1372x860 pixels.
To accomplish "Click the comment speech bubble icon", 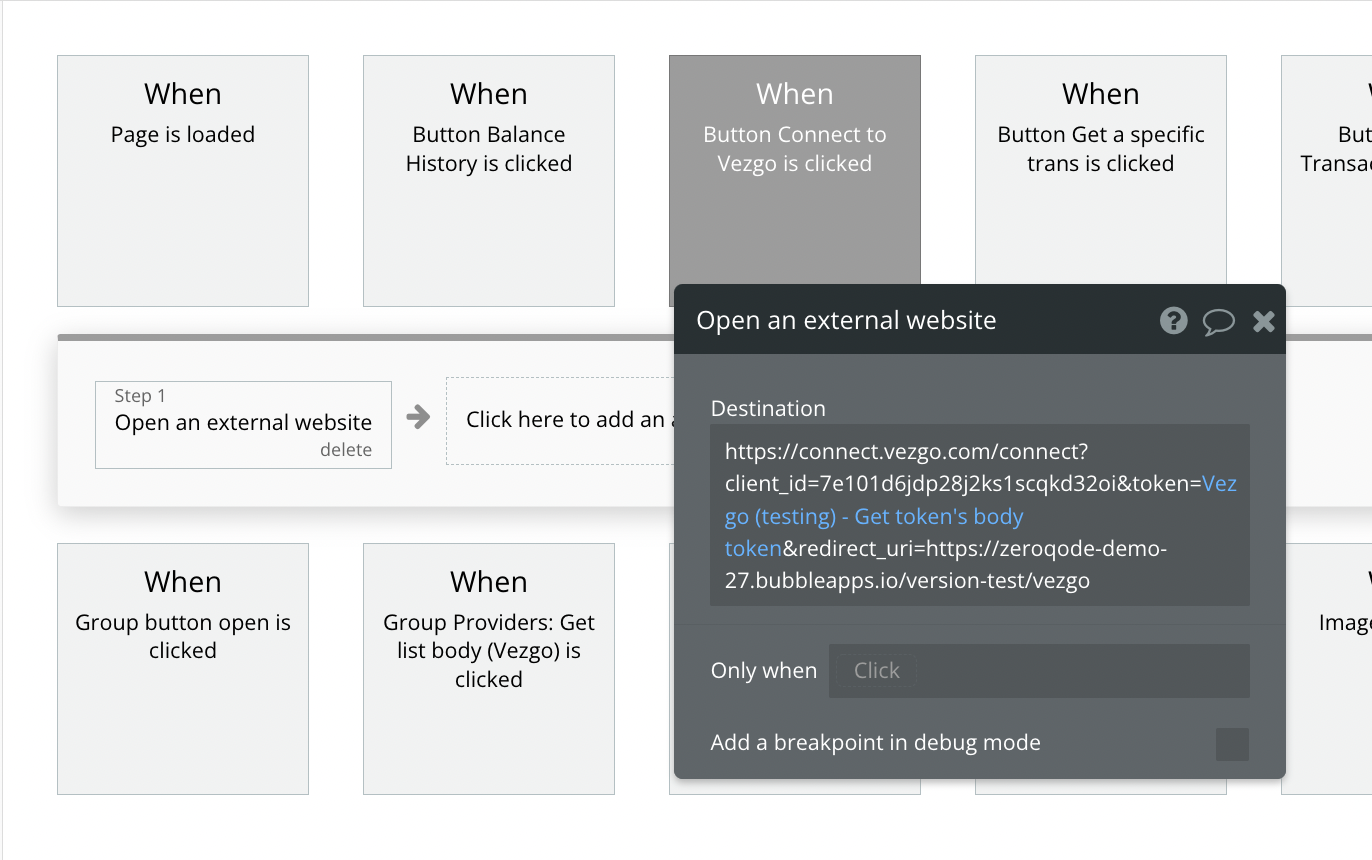I will click(1218, 321).
